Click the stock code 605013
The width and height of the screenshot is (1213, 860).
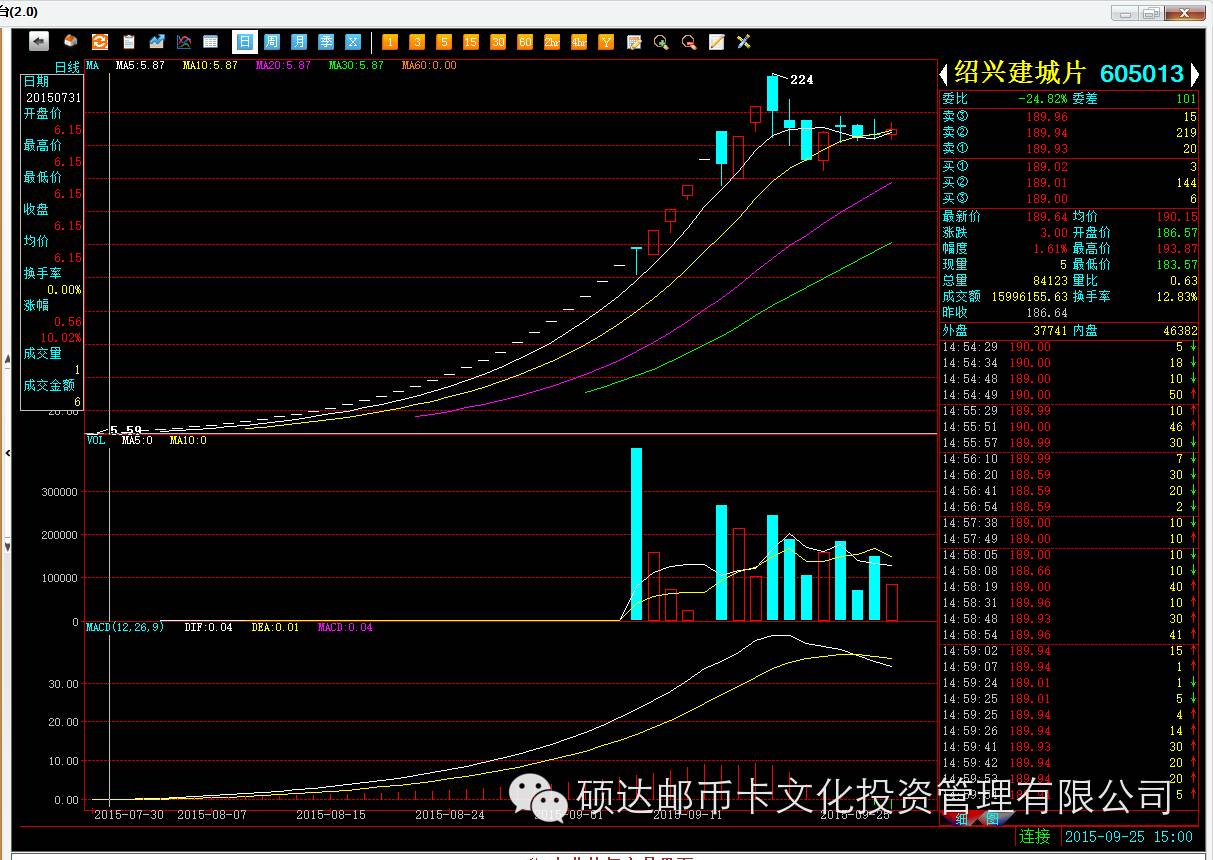[x=1142, y=73]
